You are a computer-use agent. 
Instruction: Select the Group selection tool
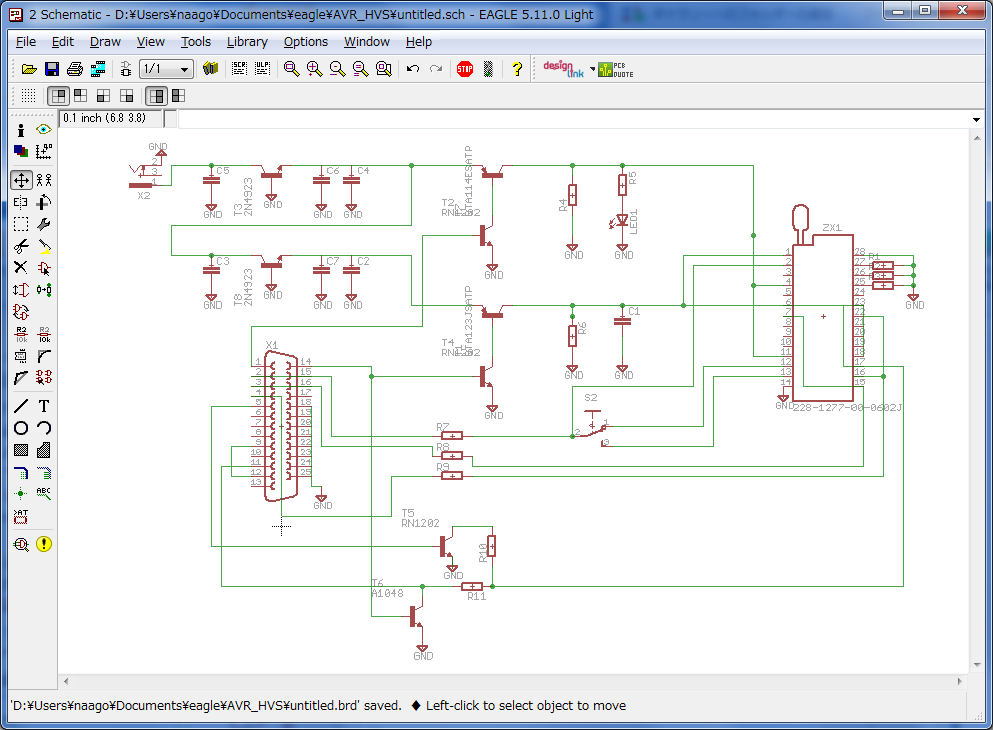[21, 224]
